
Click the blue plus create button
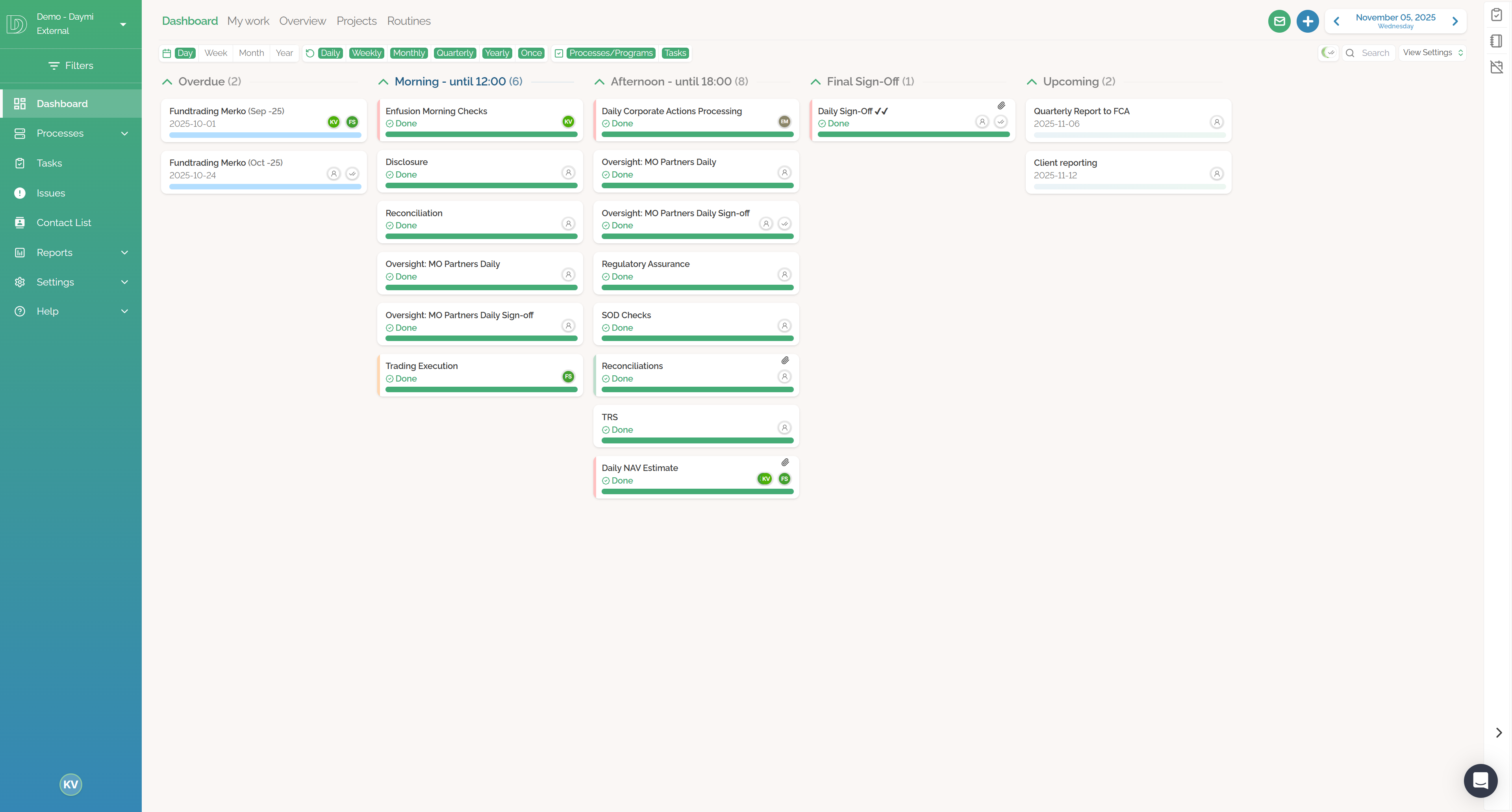coord(1308,21)
